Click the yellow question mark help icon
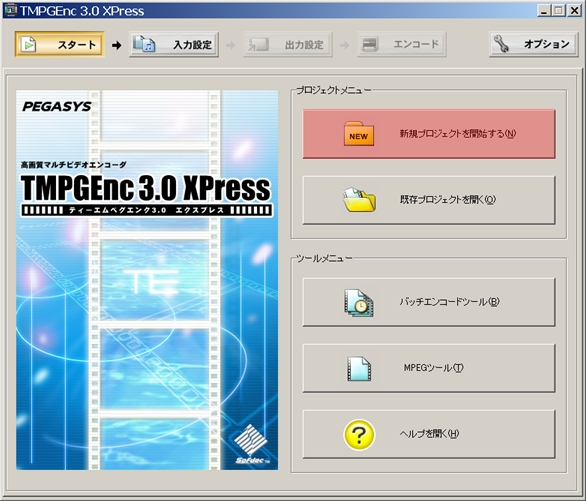 [x=359, y=434]
